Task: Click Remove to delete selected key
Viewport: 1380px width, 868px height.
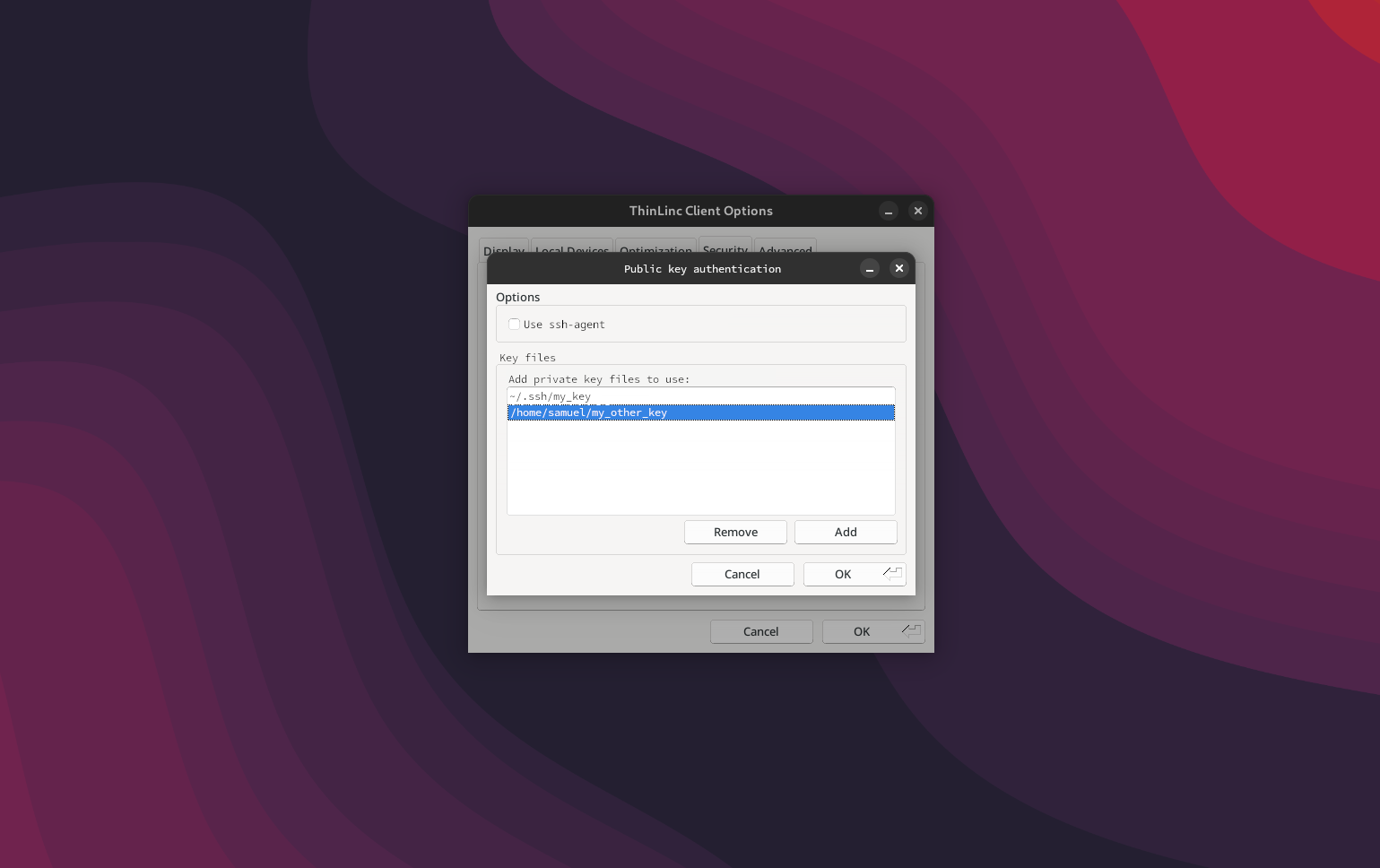Action: pyautogui.click(x=735, y=532)
